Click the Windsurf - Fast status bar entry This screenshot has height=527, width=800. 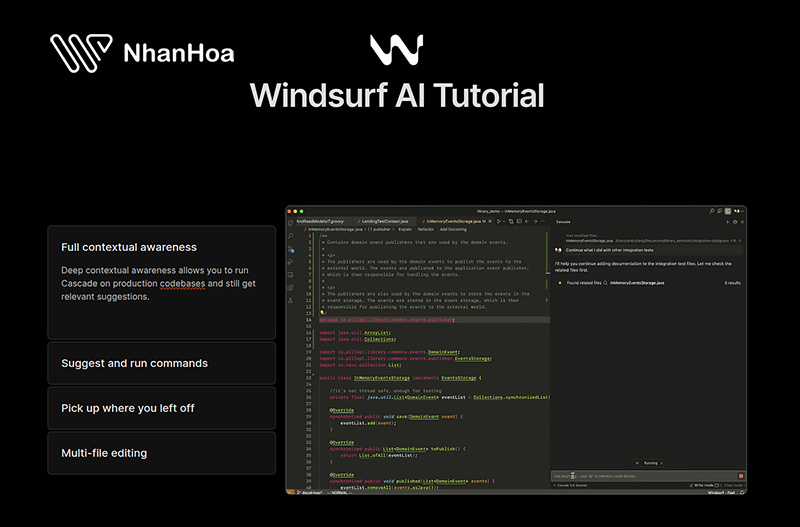721,492
